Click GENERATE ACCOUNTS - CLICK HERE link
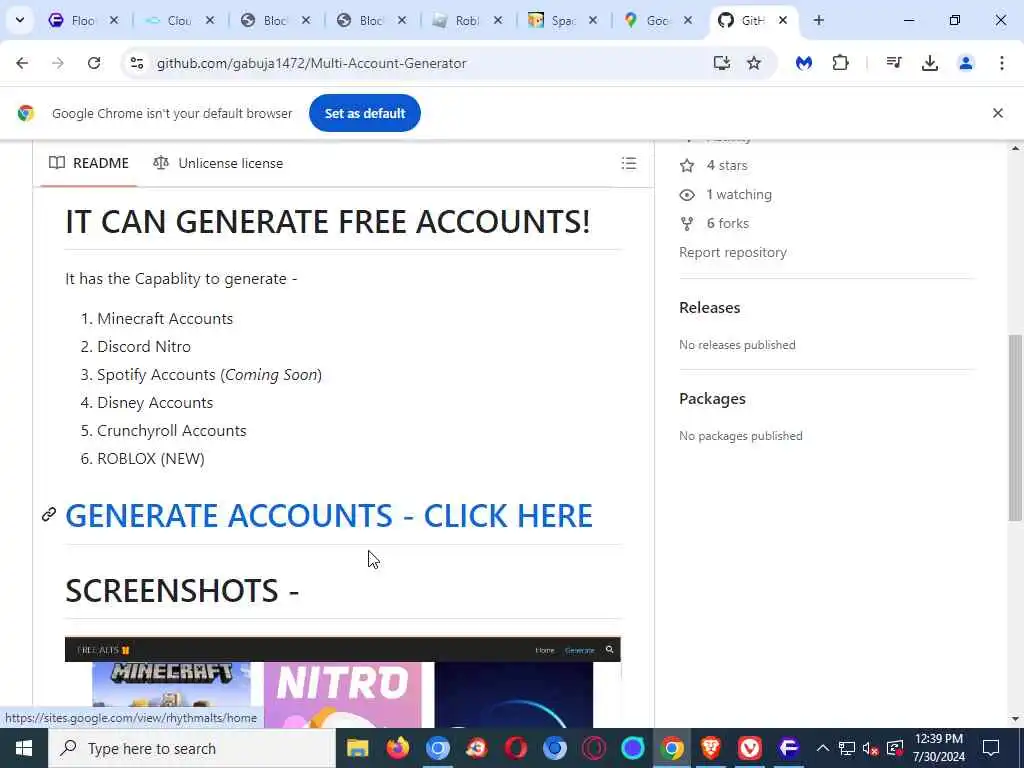The width and height of the screenshot is (1024, 768). 328,515
